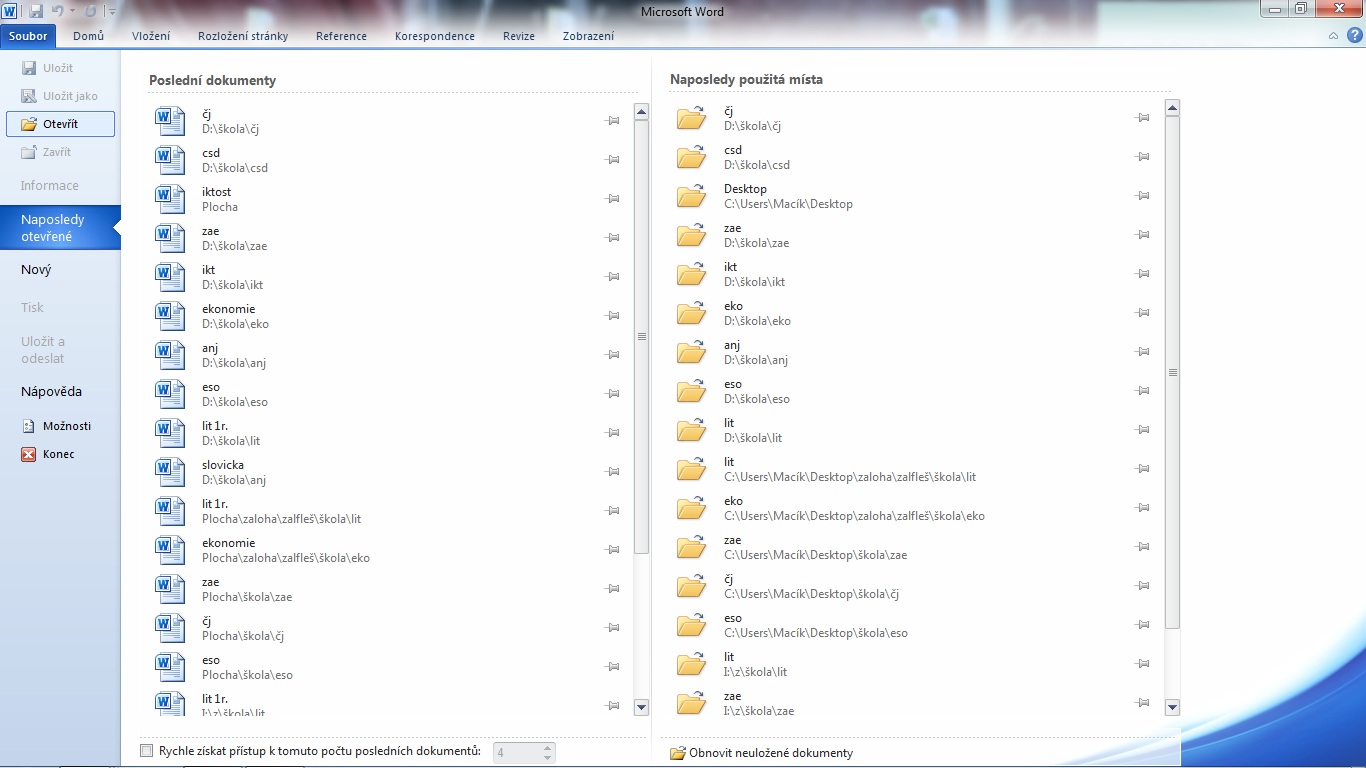The width and height of the screenshot is (1366, 768).
Task: Click the Otevřít button
Action: (x=60, y=124)
